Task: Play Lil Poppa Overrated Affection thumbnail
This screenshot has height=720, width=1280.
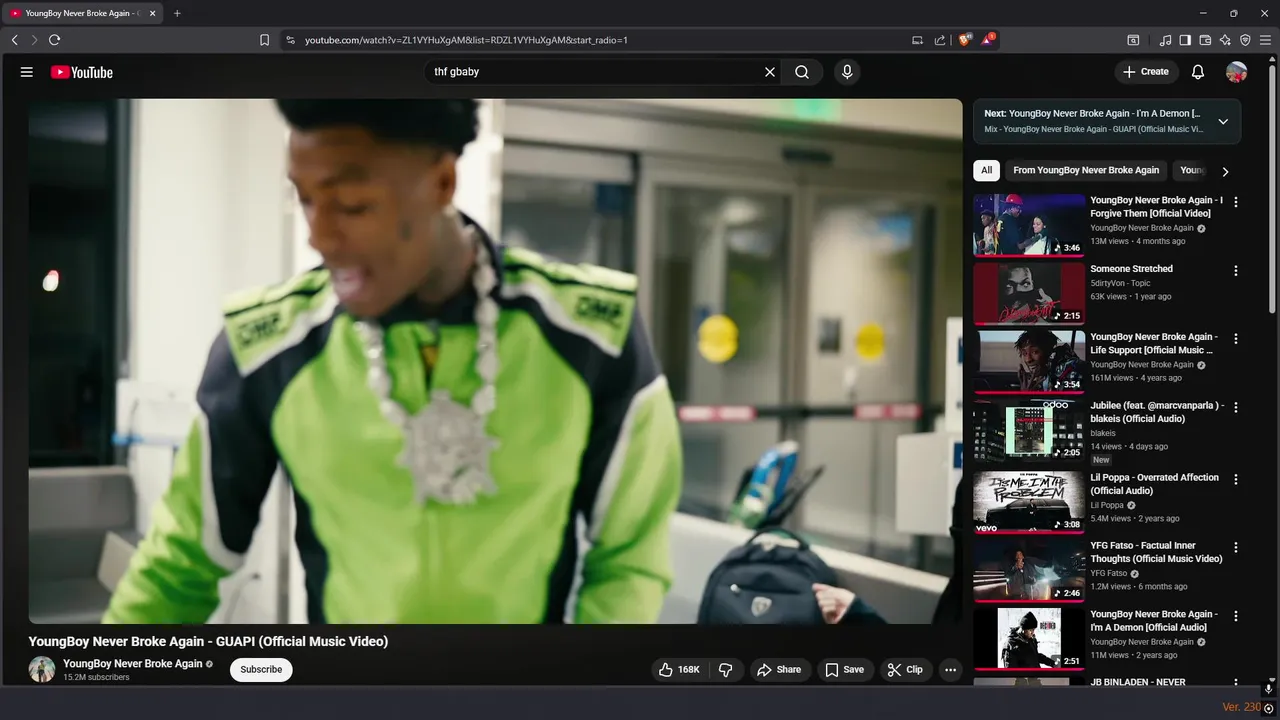Action: coord(1029,502)
